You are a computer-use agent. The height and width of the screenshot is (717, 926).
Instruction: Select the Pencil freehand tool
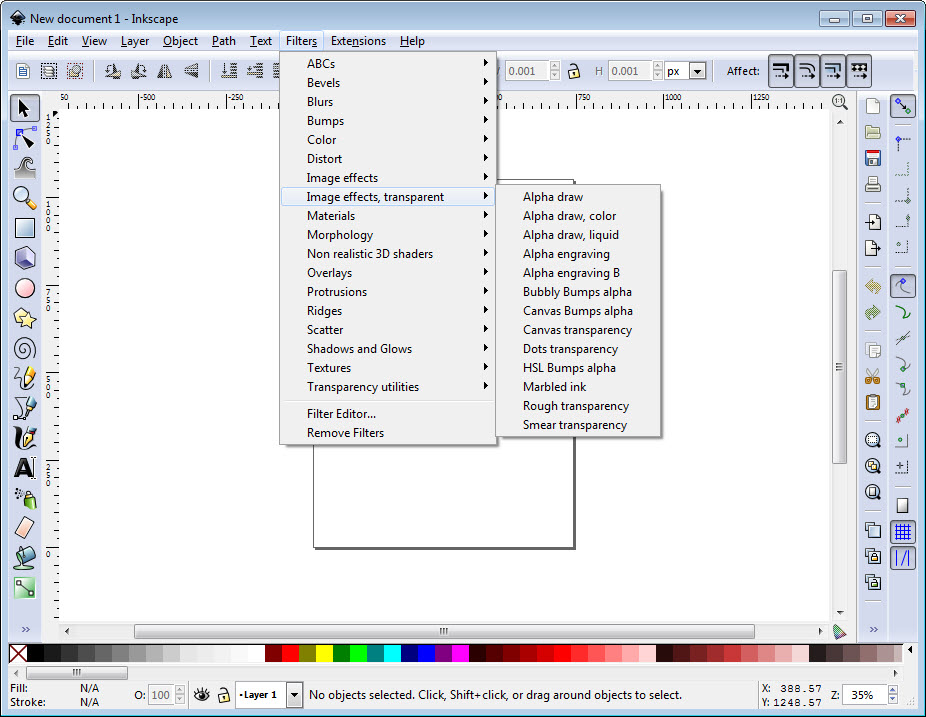tap(24, 378)
